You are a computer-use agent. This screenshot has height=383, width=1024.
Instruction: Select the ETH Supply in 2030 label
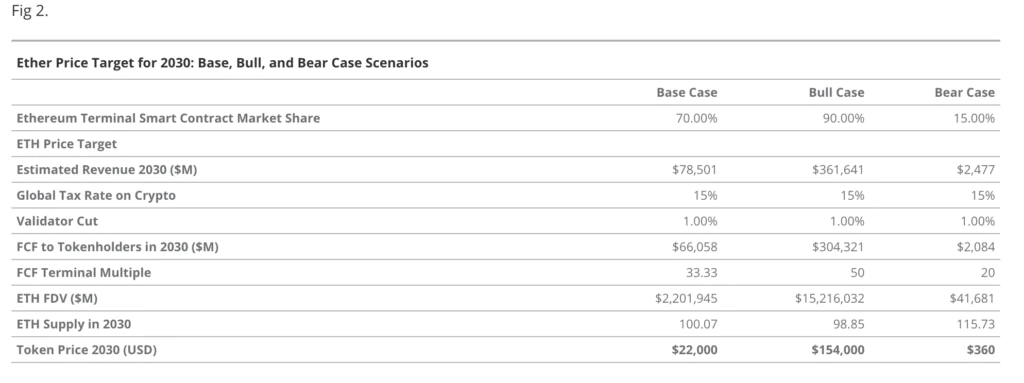click(74, 324)
